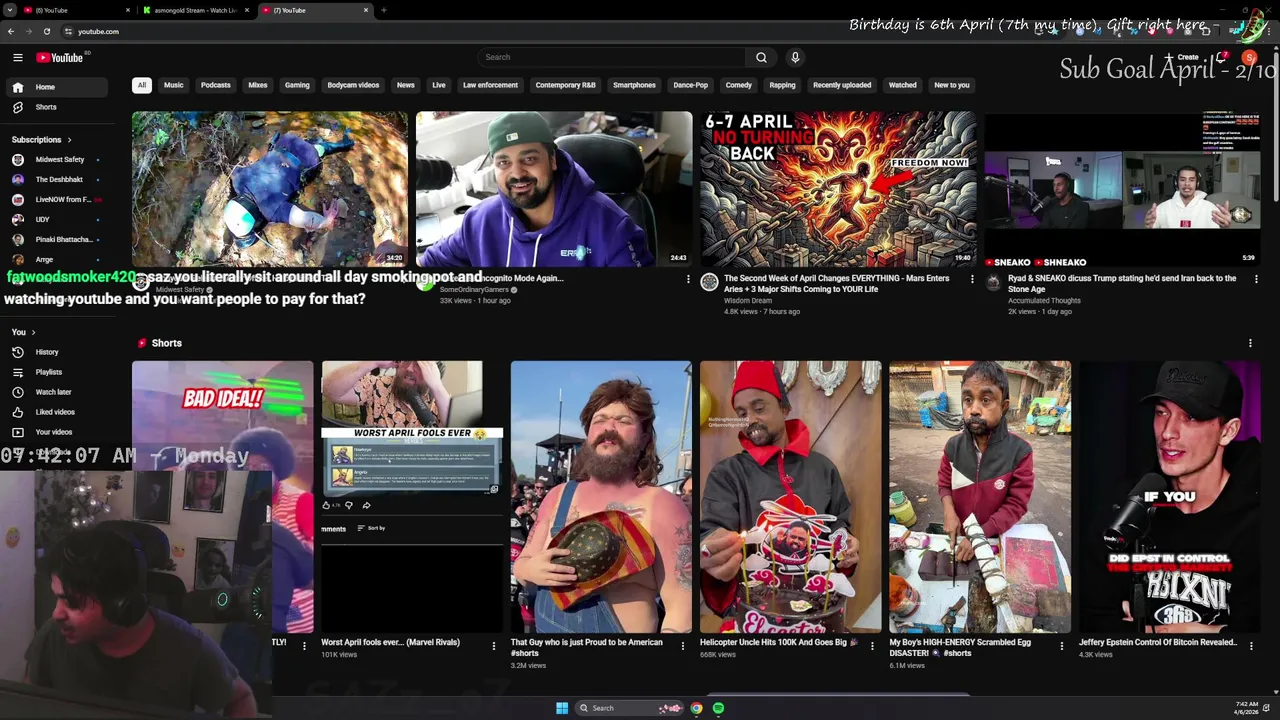The width and height of the screenshot is (1280, 720).
Task: Open options for Second Week of April video
Action: tap(972, 279)
